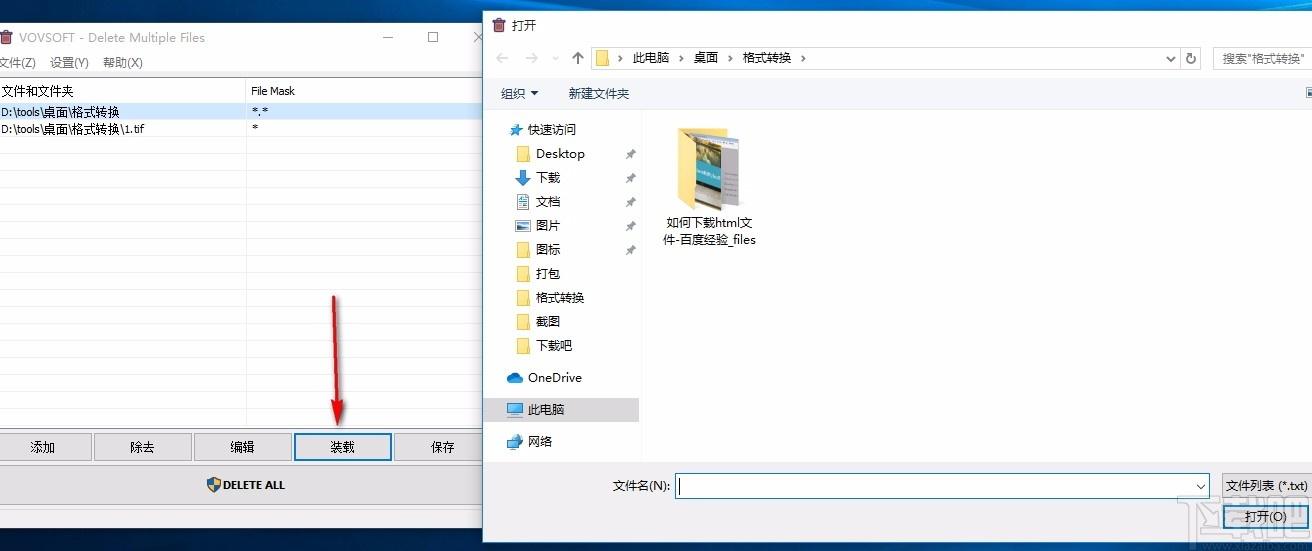Click the pin icon beside 图标
Image resolution: width=1312 pixels, height=551 pixels.
630,250
